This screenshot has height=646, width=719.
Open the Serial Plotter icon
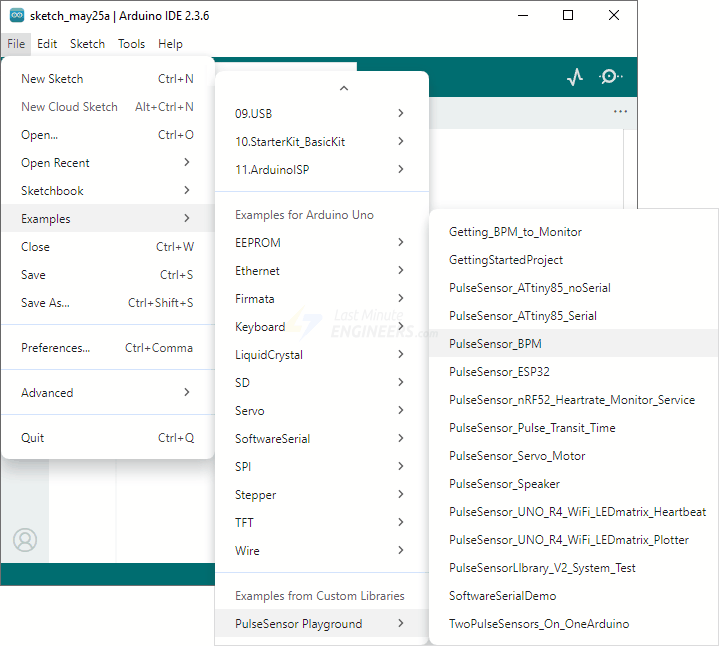[574, 77]
